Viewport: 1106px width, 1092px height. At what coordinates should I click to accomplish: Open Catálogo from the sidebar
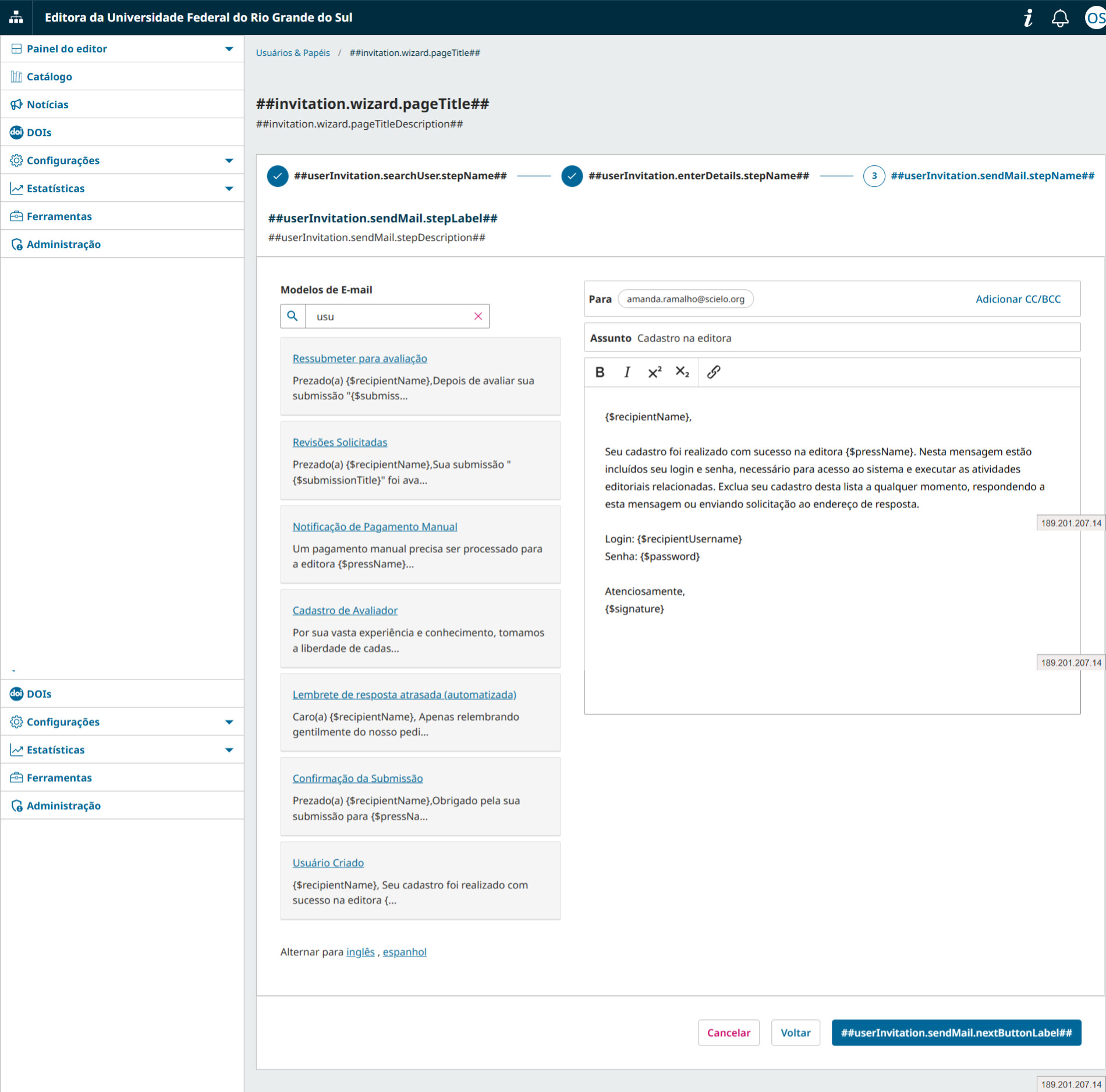coord(49,77)
